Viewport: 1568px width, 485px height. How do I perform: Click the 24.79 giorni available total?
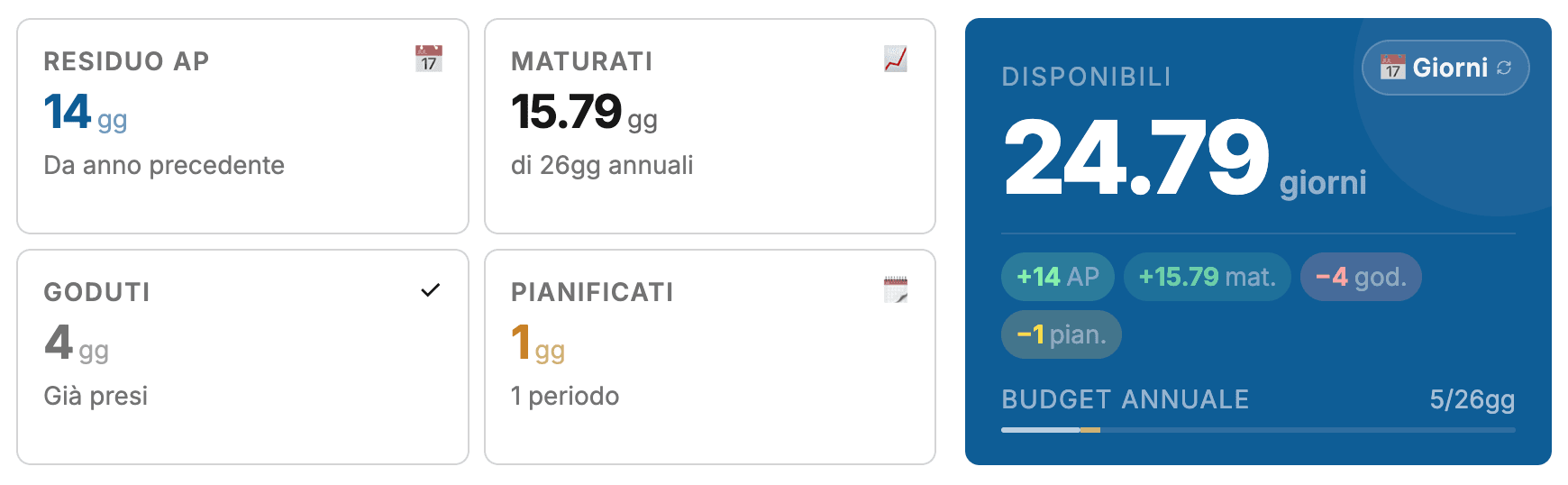click(x=1184, y=158)
